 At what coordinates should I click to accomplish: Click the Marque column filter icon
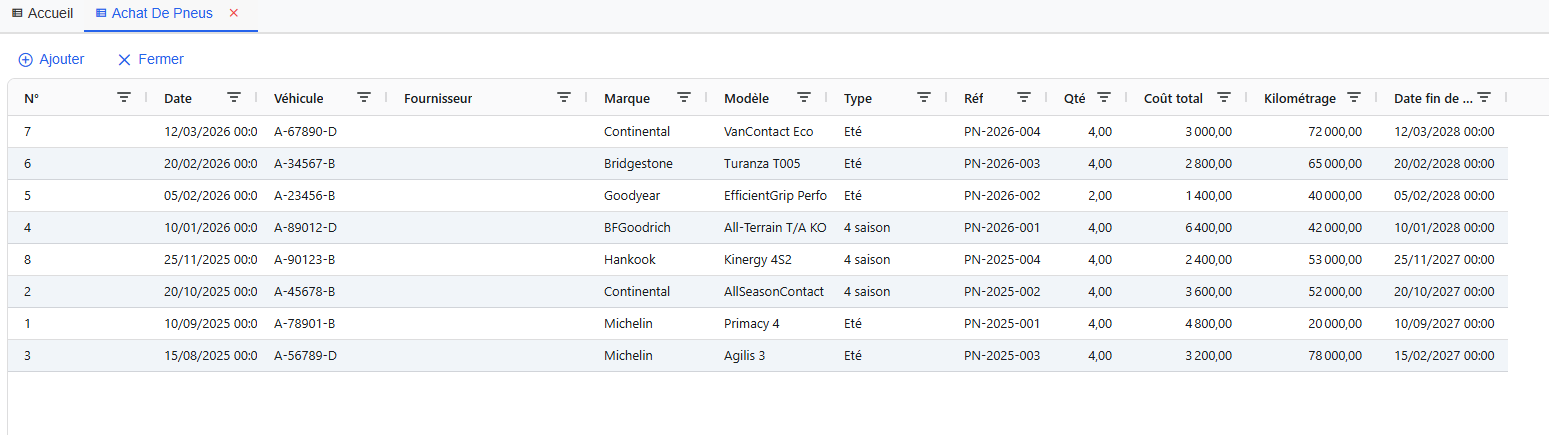684,97
